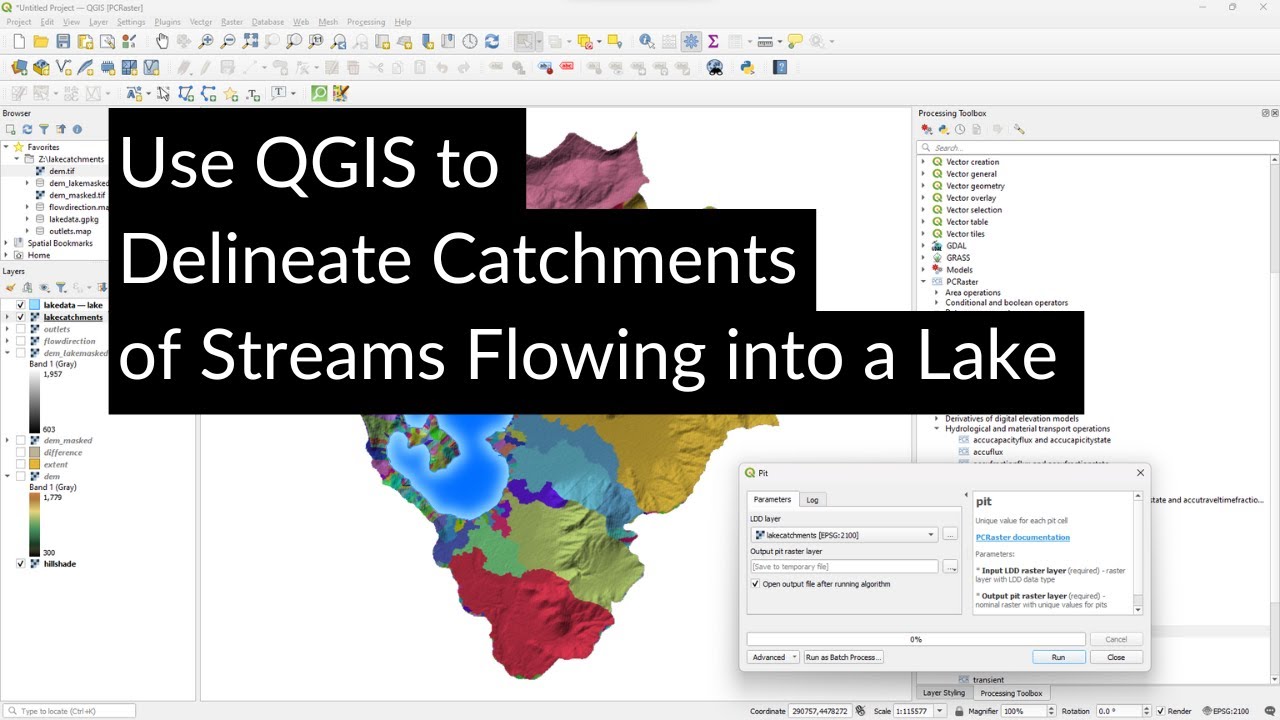
Task: Toggle the Render checkbox in status bar
Action: 1162,711
